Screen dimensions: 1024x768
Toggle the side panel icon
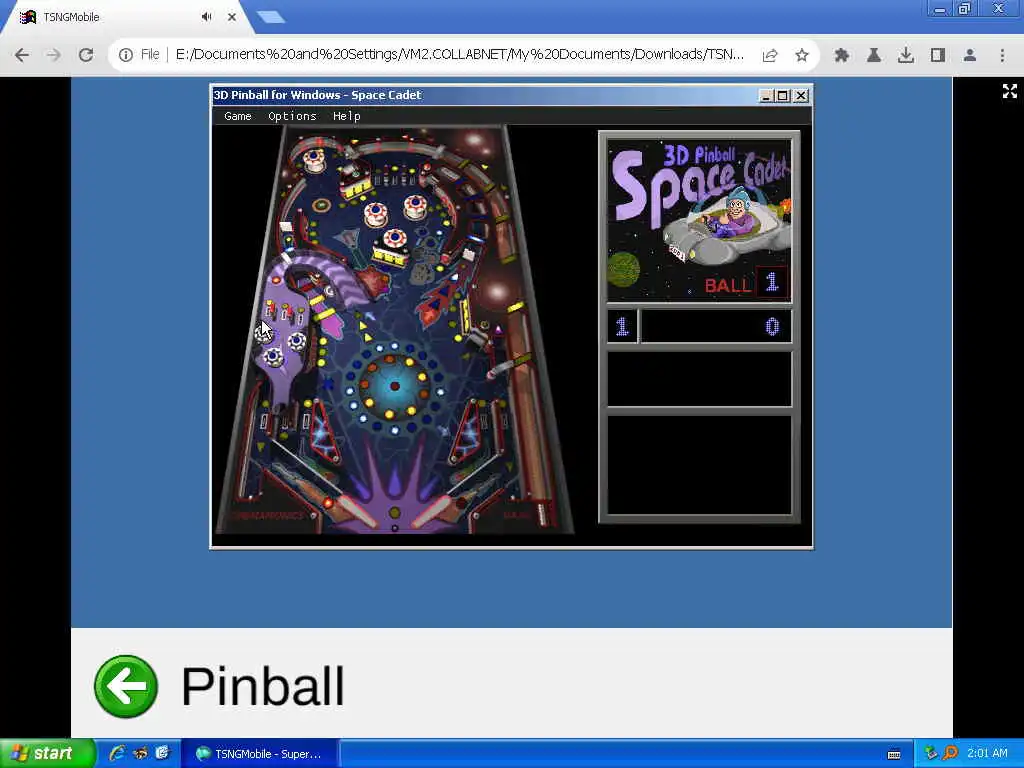tap(938, 56)
